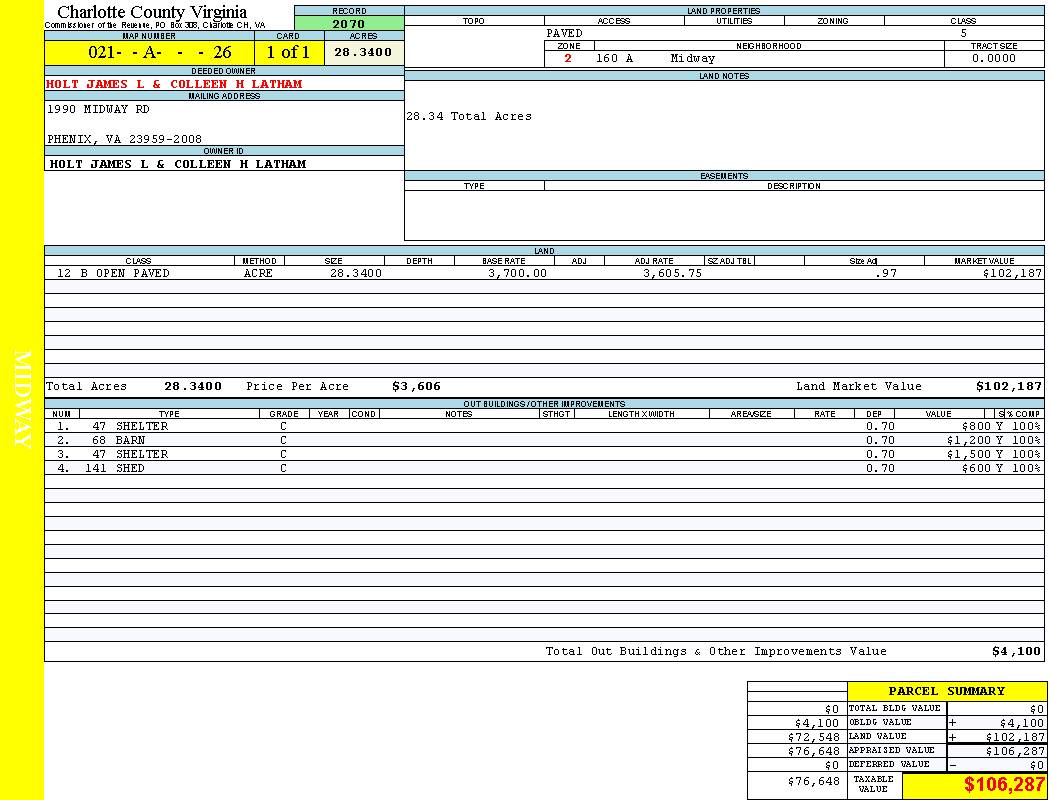Click the PARCEL SUMMARY header
The image size is (1050, 800).
click(946, 691)
